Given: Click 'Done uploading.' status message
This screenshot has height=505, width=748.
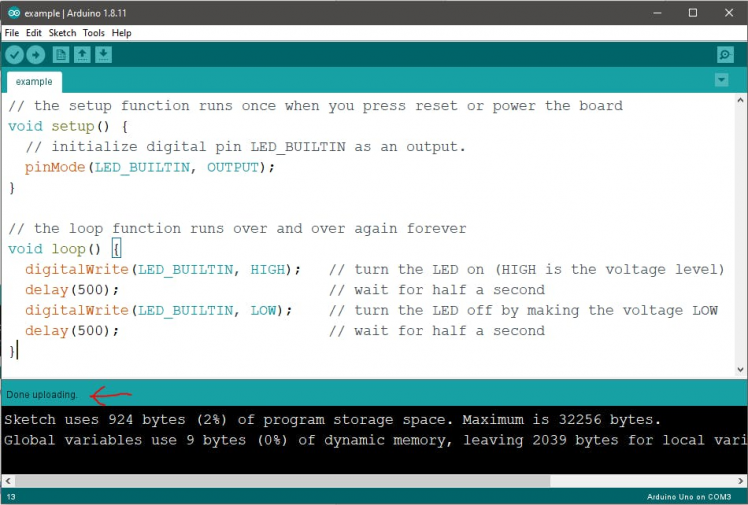Looking at the screenshot, I should [42, 395].
